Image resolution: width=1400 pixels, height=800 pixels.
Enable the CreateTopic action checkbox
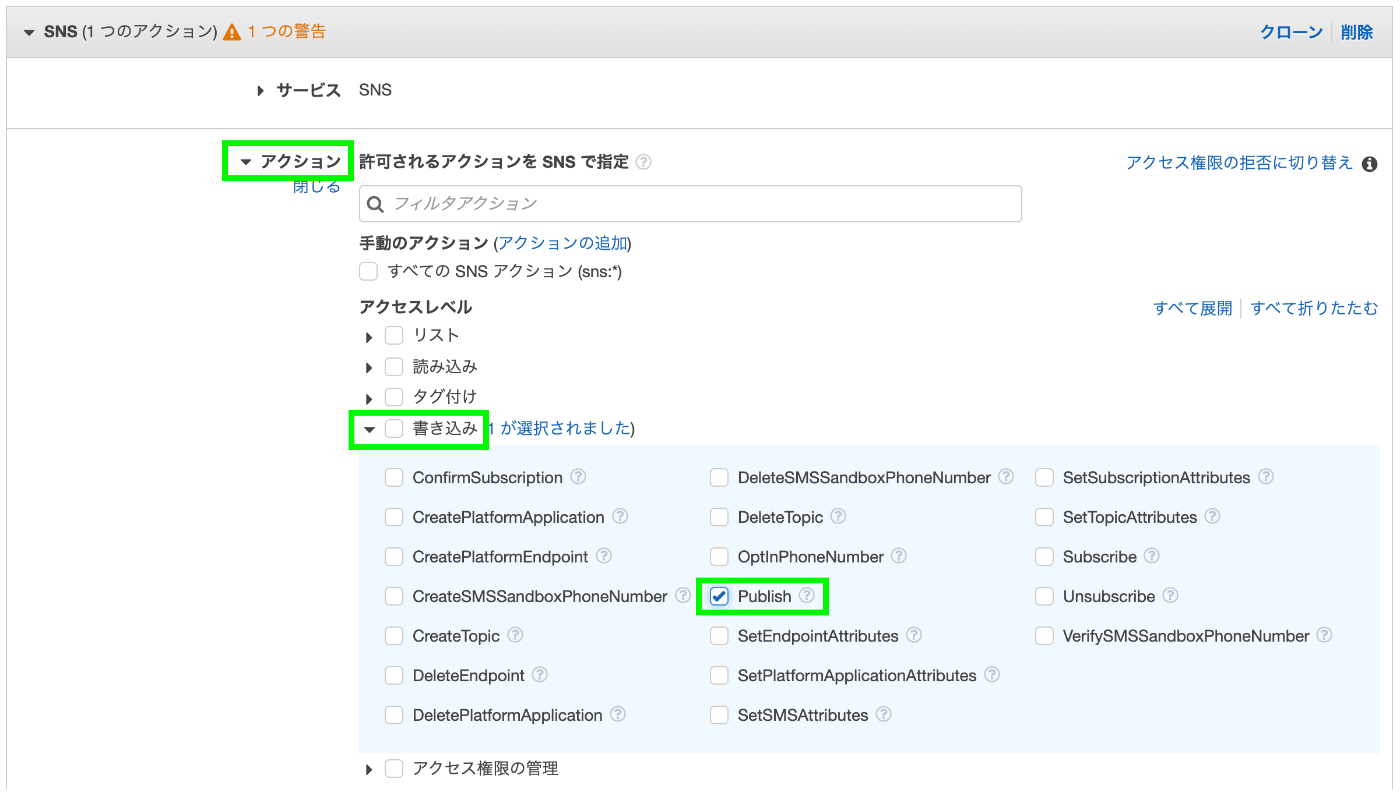tap(394, 636)
